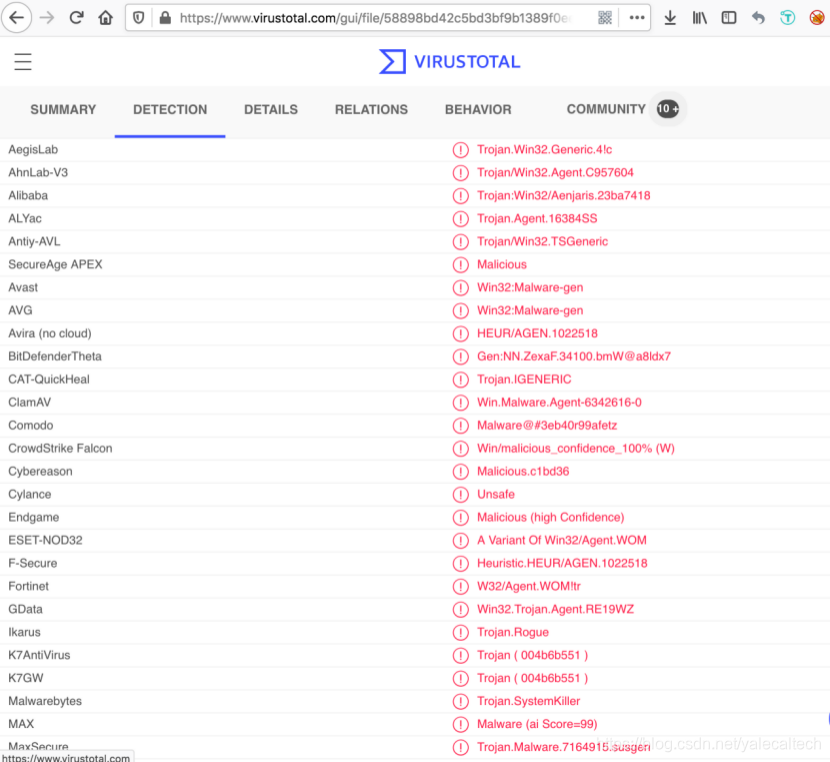The image size is (830, 762).
Task: Click the shield tracking protection icon
Action: (x=139, y=18)
